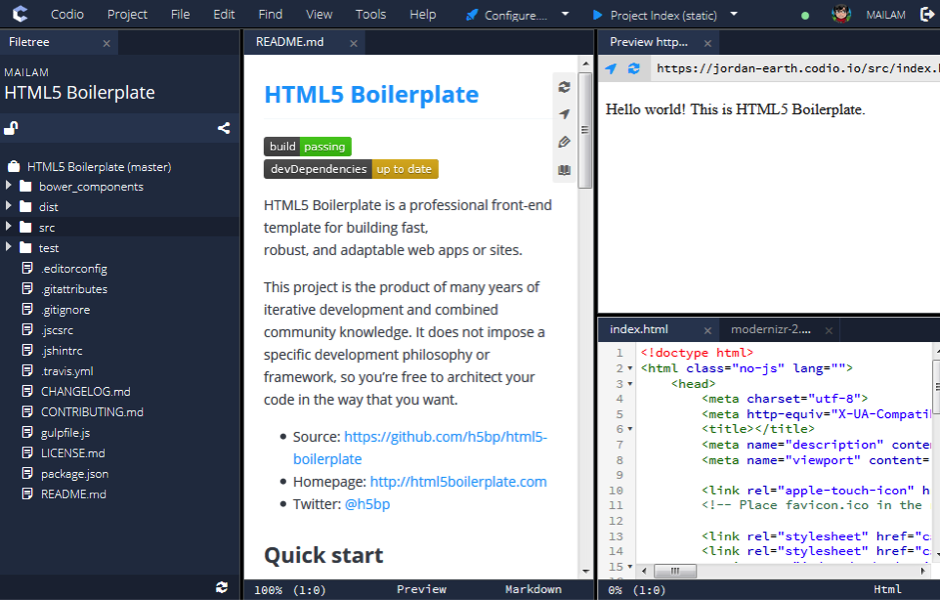
Task: Open the View menu
Action: 319,14
